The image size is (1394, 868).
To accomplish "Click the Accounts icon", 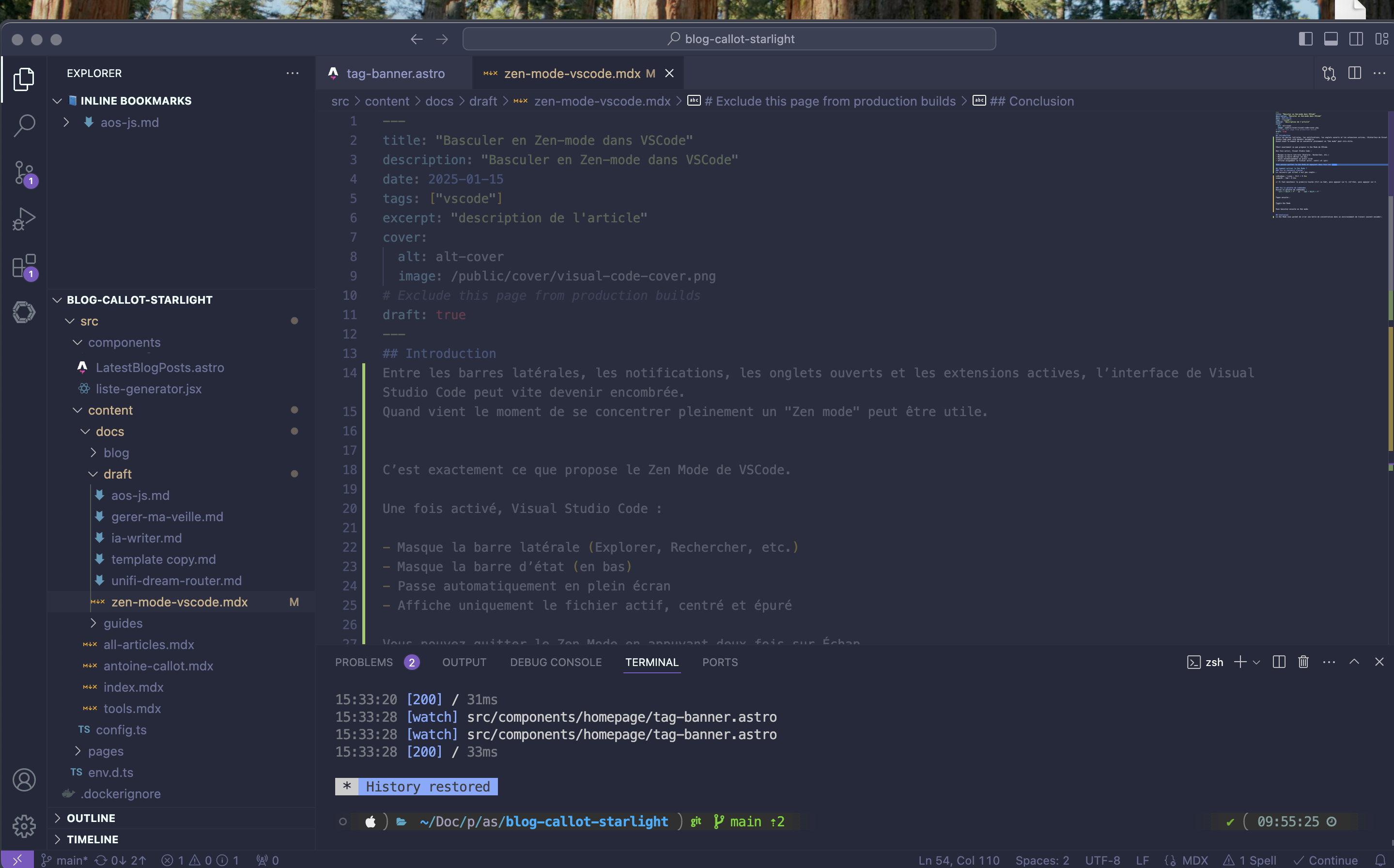I will [x=24, y=779].
